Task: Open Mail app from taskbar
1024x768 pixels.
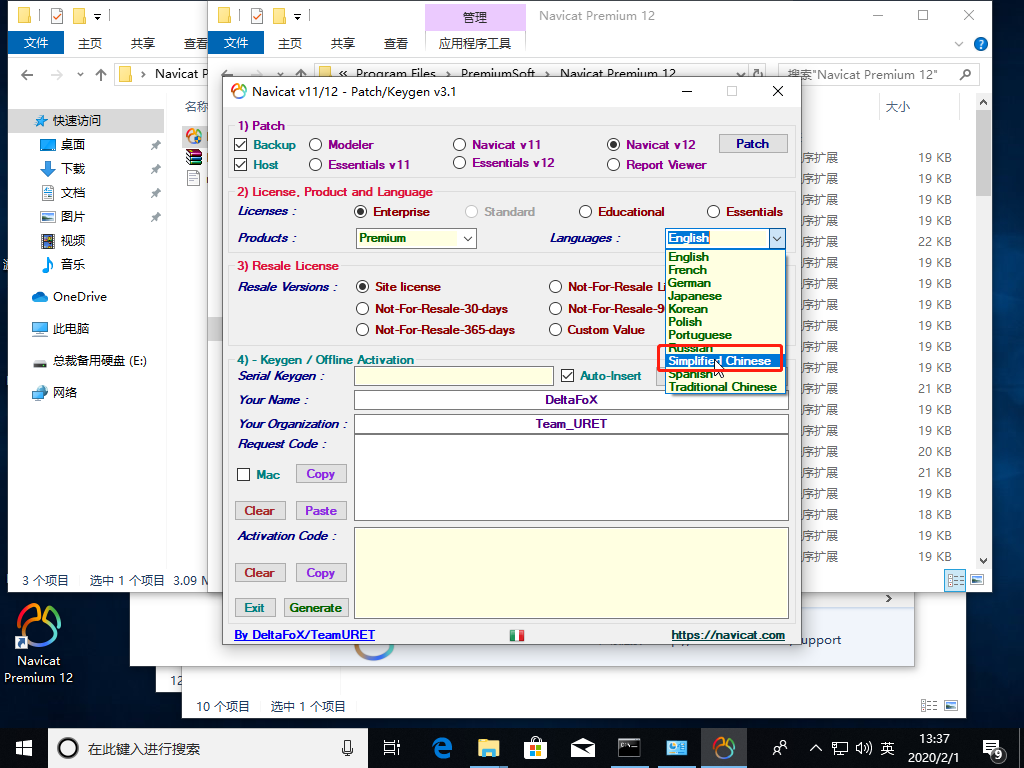Action: tap(582, 748)
